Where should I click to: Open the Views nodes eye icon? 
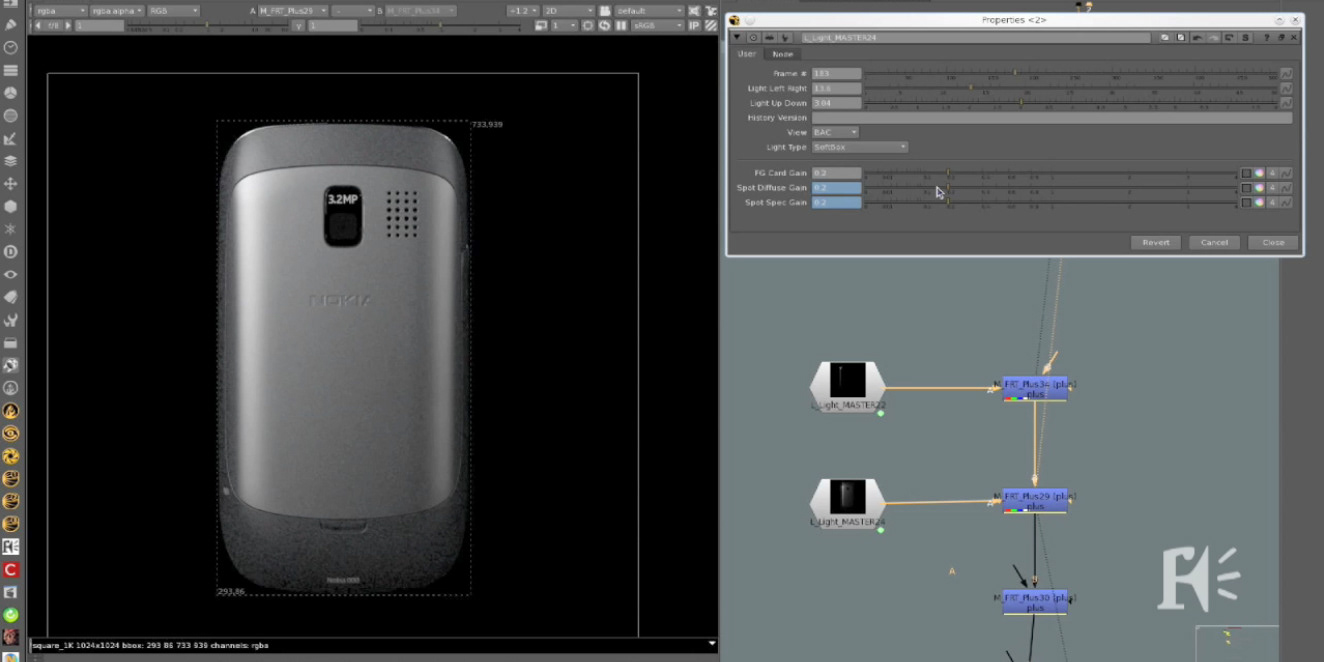point(10,275)
